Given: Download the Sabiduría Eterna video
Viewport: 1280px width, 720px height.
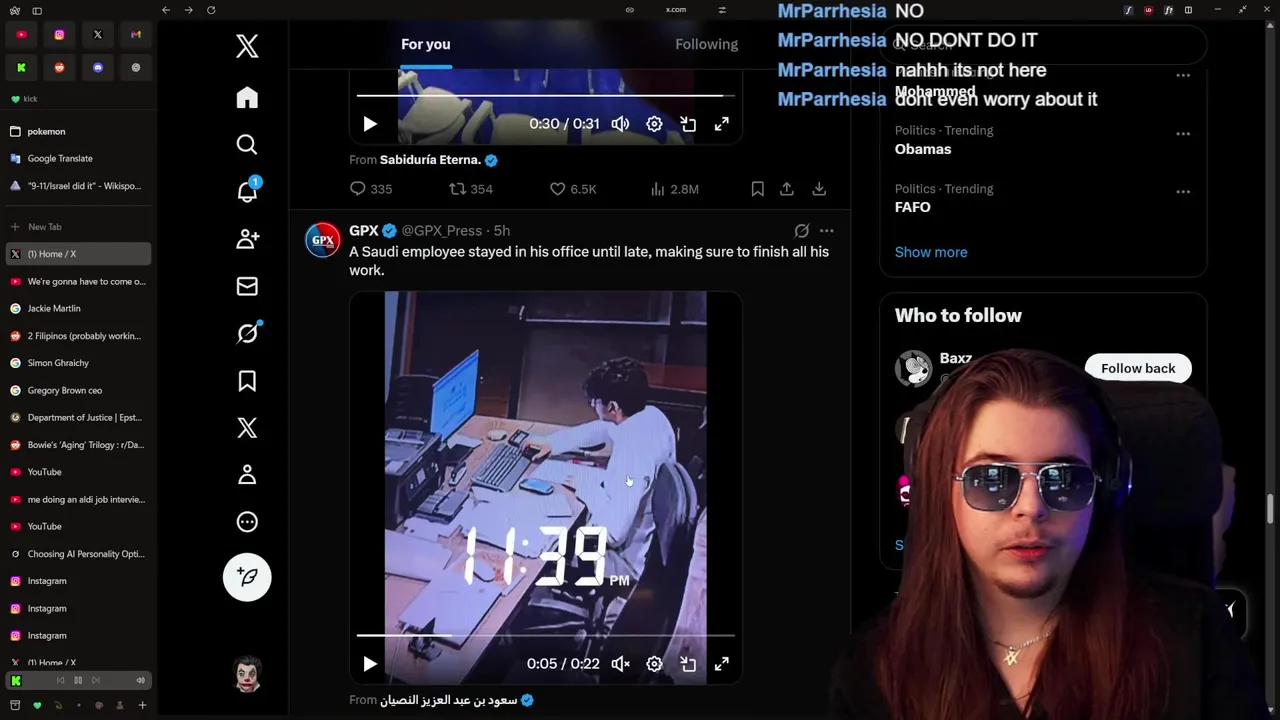Looking at the screenshot, I should tap(819, 189).
